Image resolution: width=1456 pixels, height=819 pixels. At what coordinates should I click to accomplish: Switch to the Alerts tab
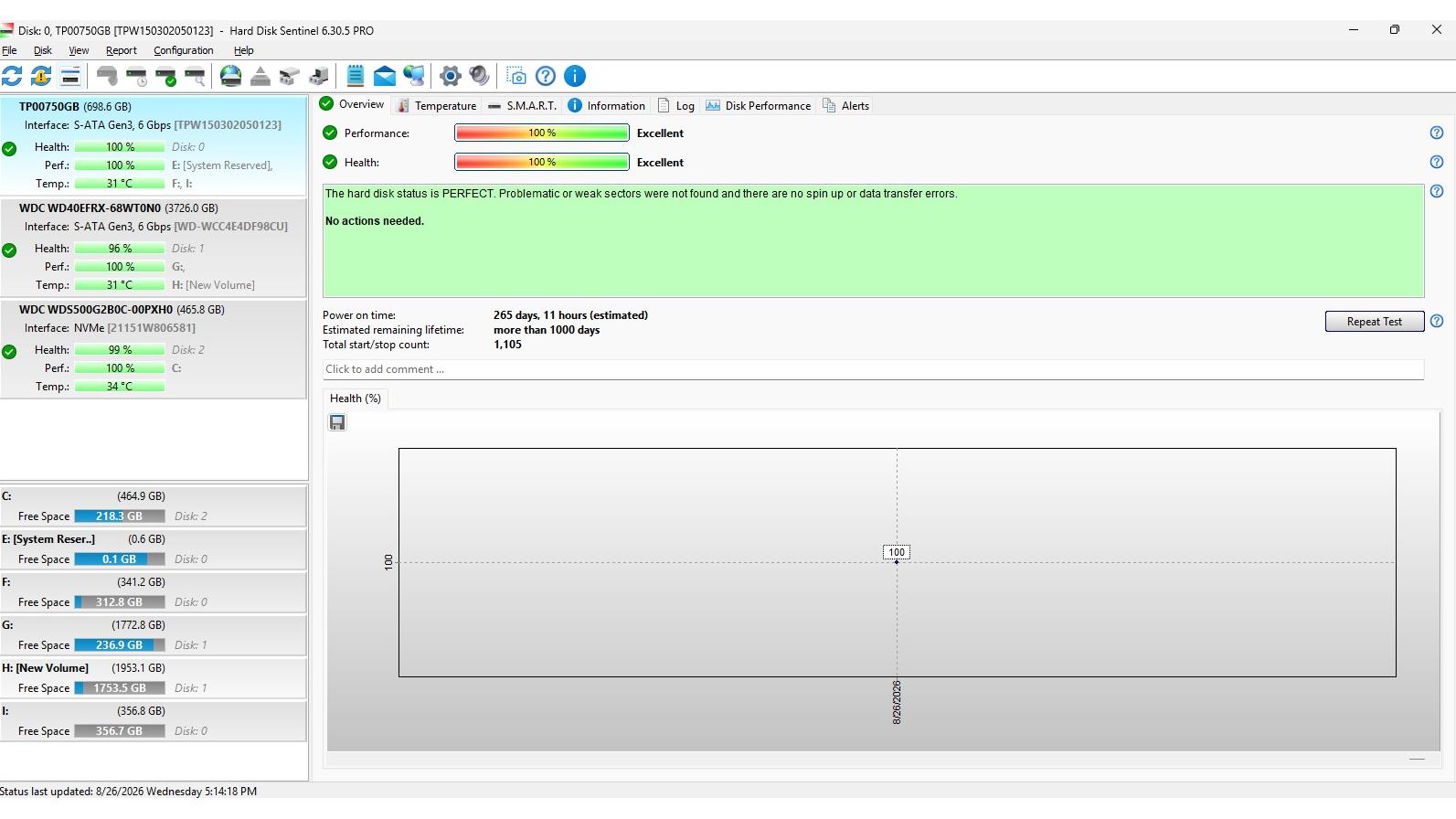click(x=846, y=106)
